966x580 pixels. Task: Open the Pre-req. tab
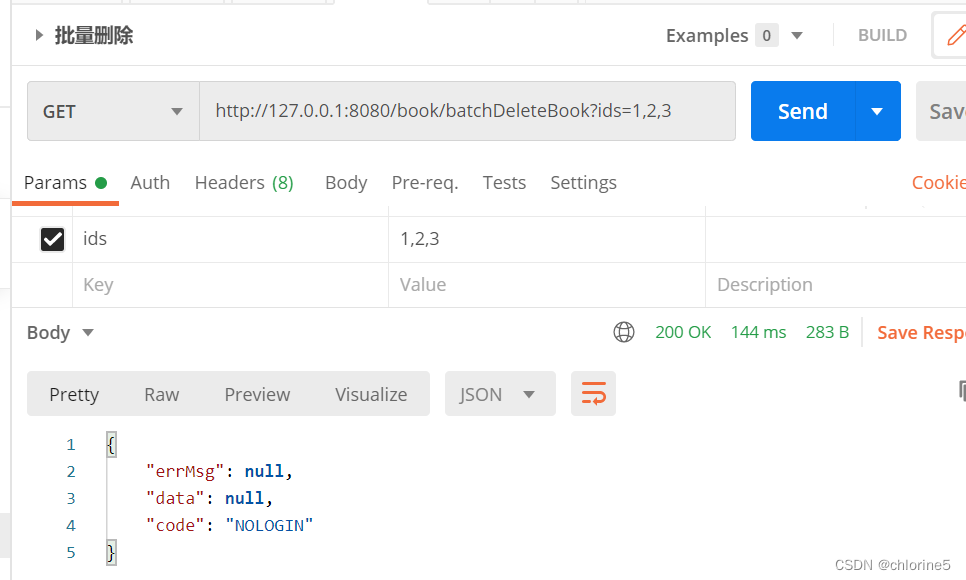click(425, 183)
